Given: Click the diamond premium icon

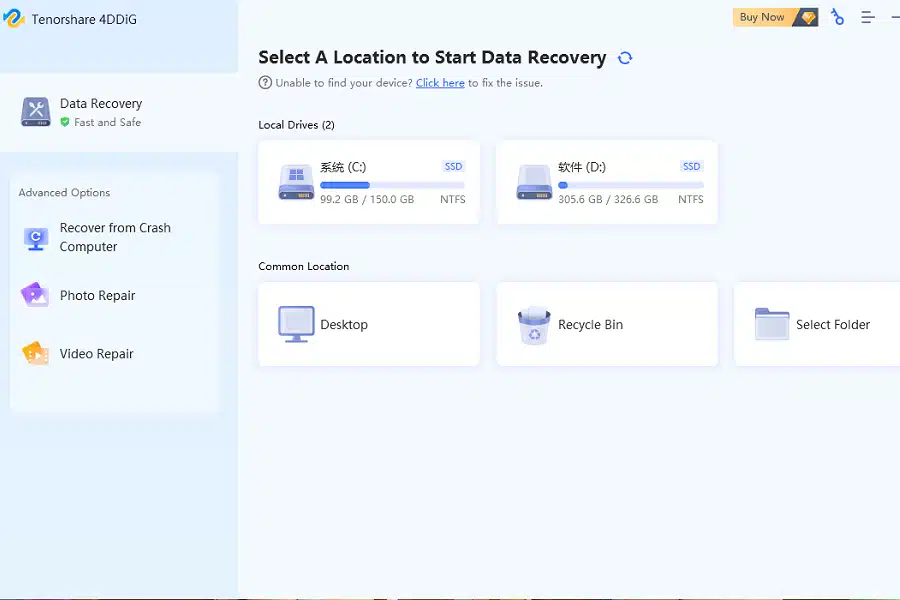Looking at the screenshot, I should pyautogui.click(x=808, y=18).
